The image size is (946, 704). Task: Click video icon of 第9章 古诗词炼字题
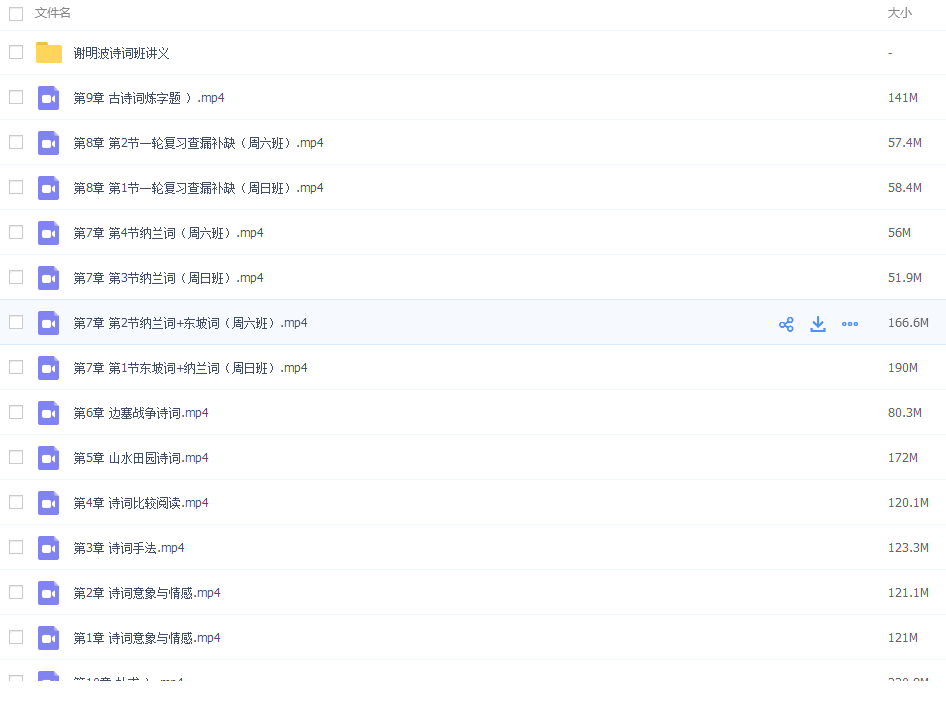(x=48, y=98)
